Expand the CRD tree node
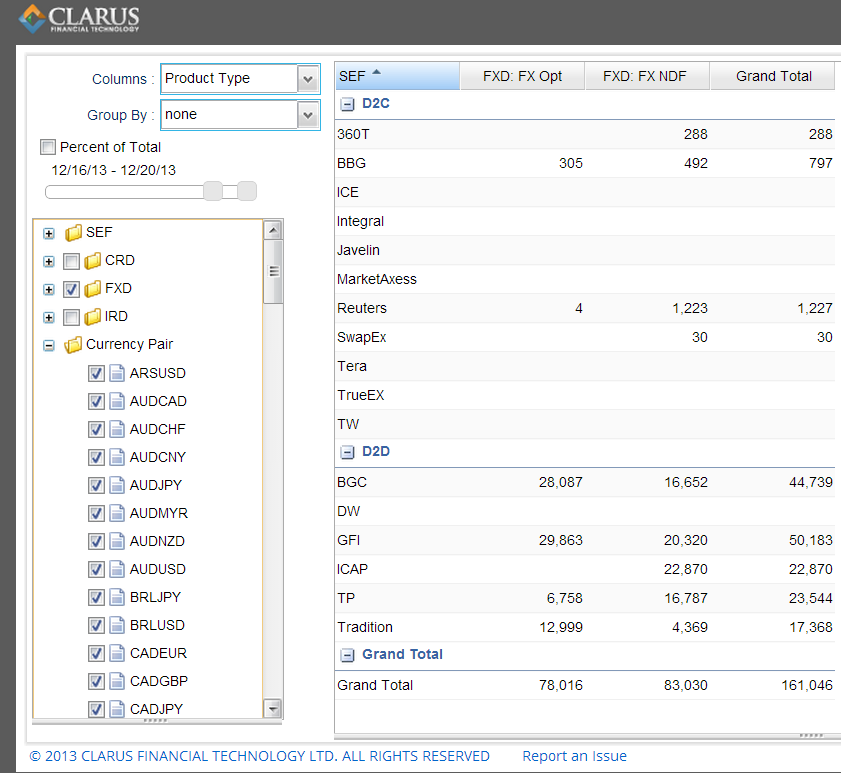The height and width of the screenshot is (773, 841). [49, 261]
